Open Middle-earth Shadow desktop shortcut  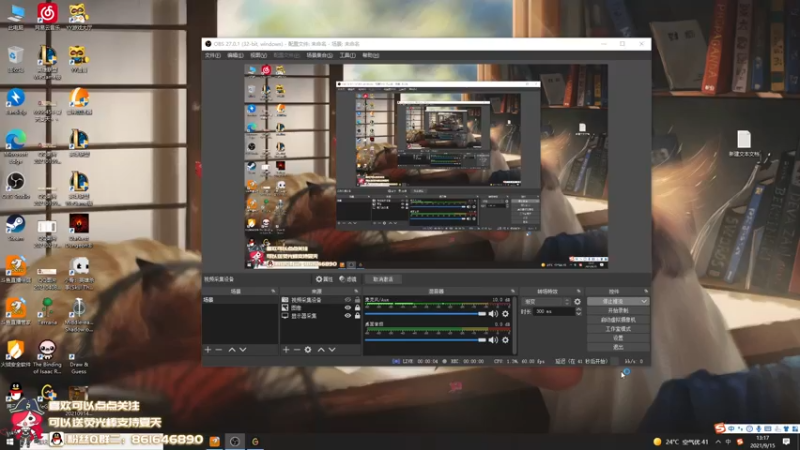(79, 315)
